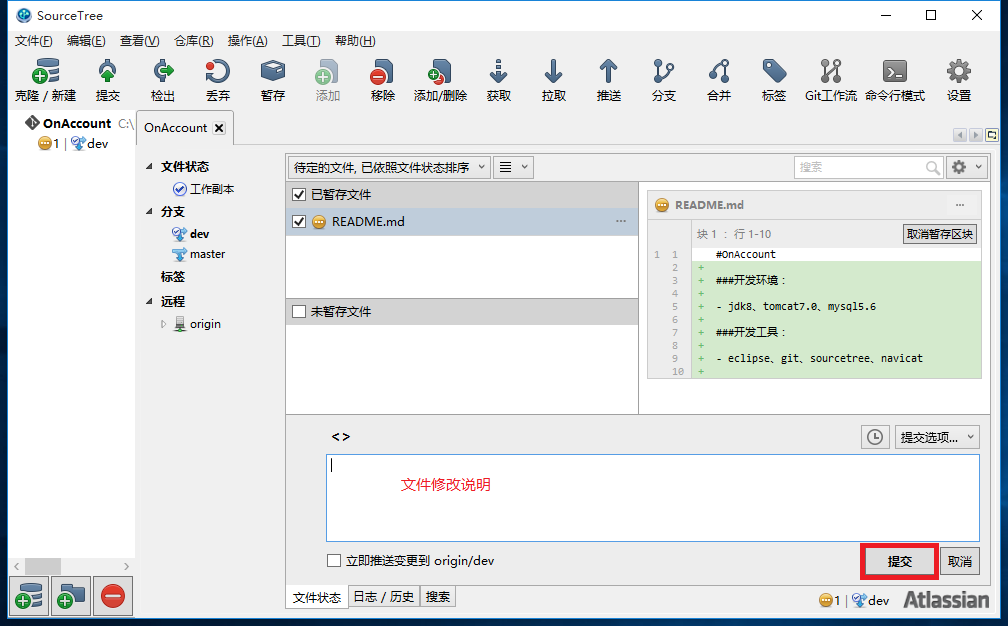The height and width of the screenshot is (626, 1008).
Task: Click the 获取 fetch toolbar icon
Action: [x=499, y=80]
